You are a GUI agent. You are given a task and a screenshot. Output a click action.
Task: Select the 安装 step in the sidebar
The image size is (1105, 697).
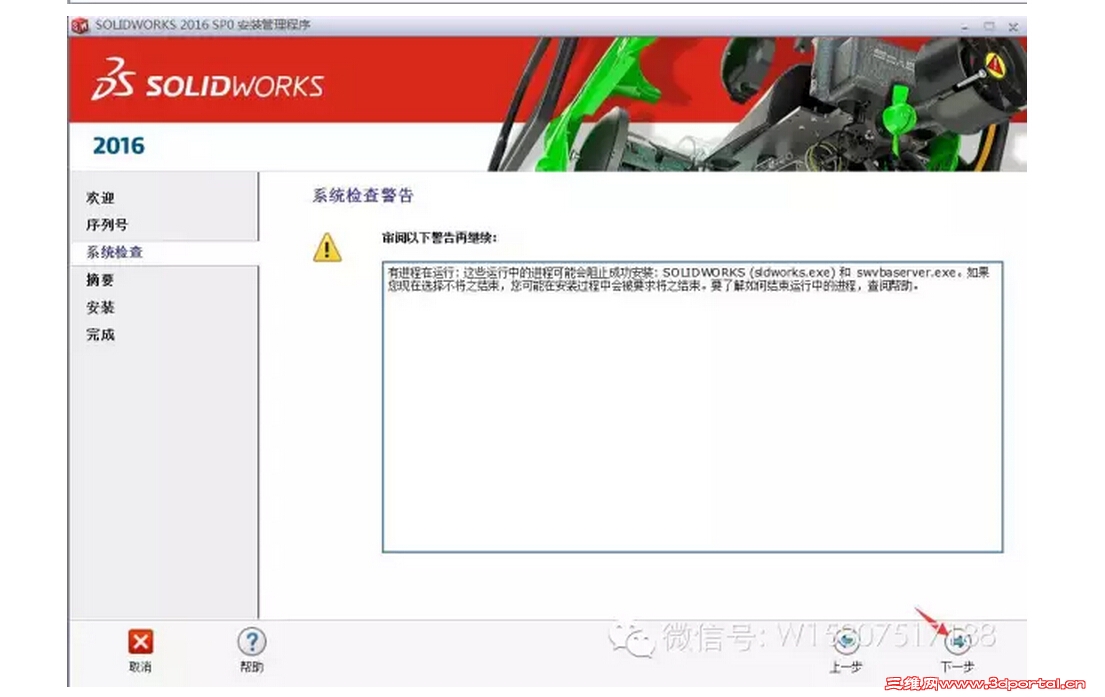point(98,307)
